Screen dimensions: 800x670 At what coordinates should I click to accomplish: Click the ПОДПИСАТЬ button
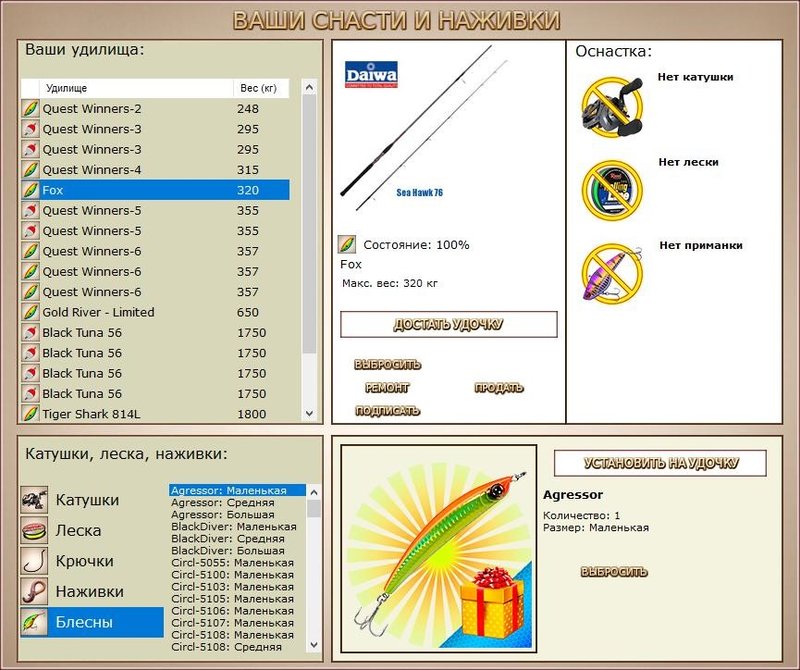point(387,411)
